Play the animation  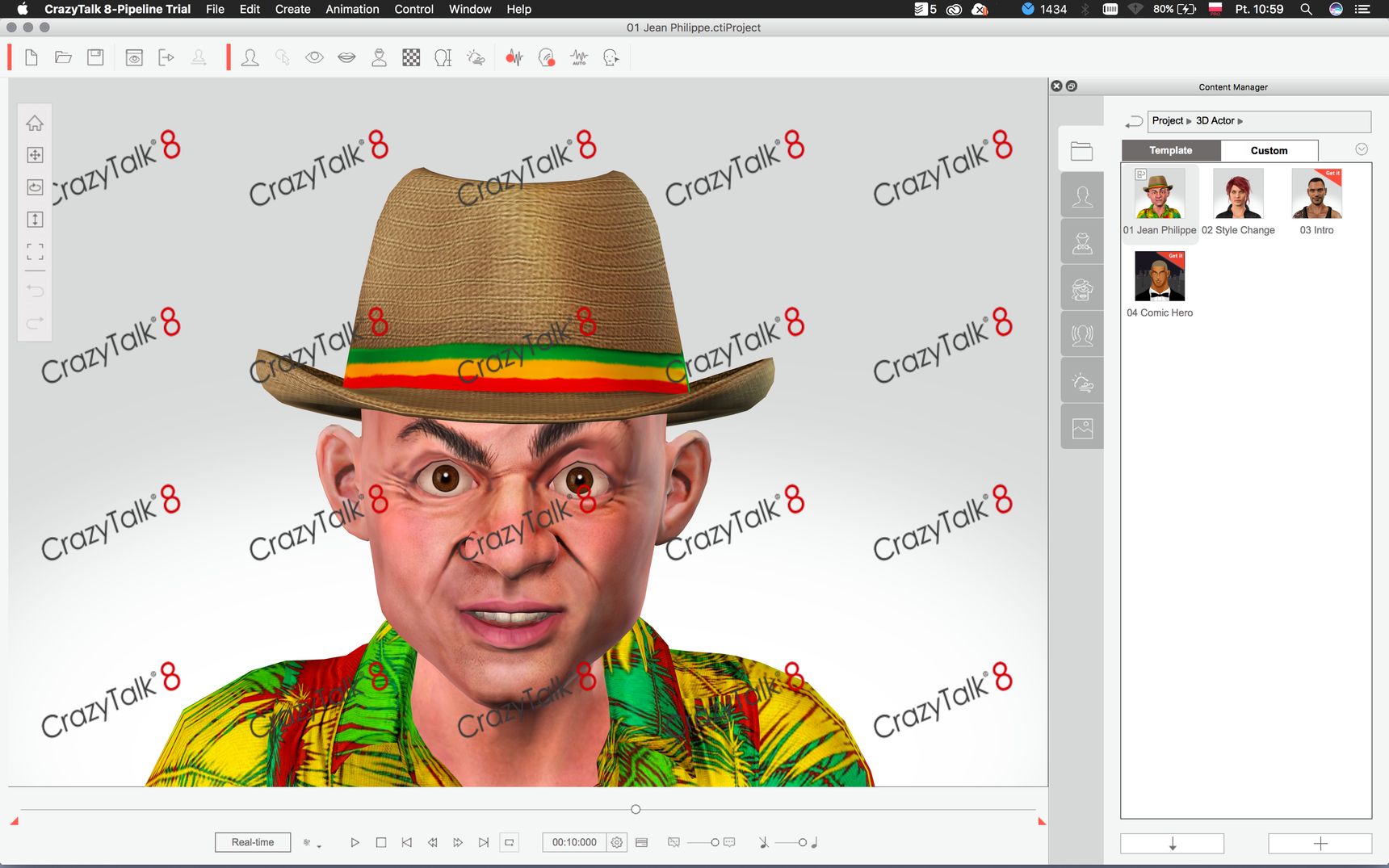tap(355, 842)
